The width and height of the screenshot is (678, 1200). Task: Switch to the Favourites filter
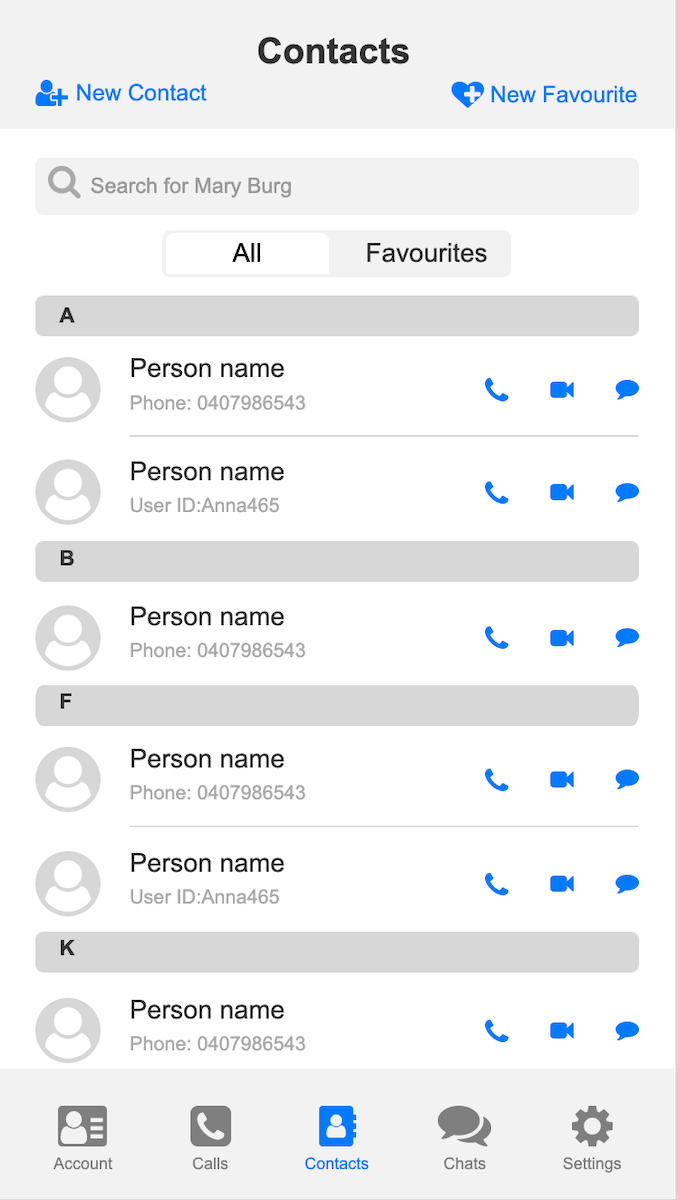click(426, 253)
